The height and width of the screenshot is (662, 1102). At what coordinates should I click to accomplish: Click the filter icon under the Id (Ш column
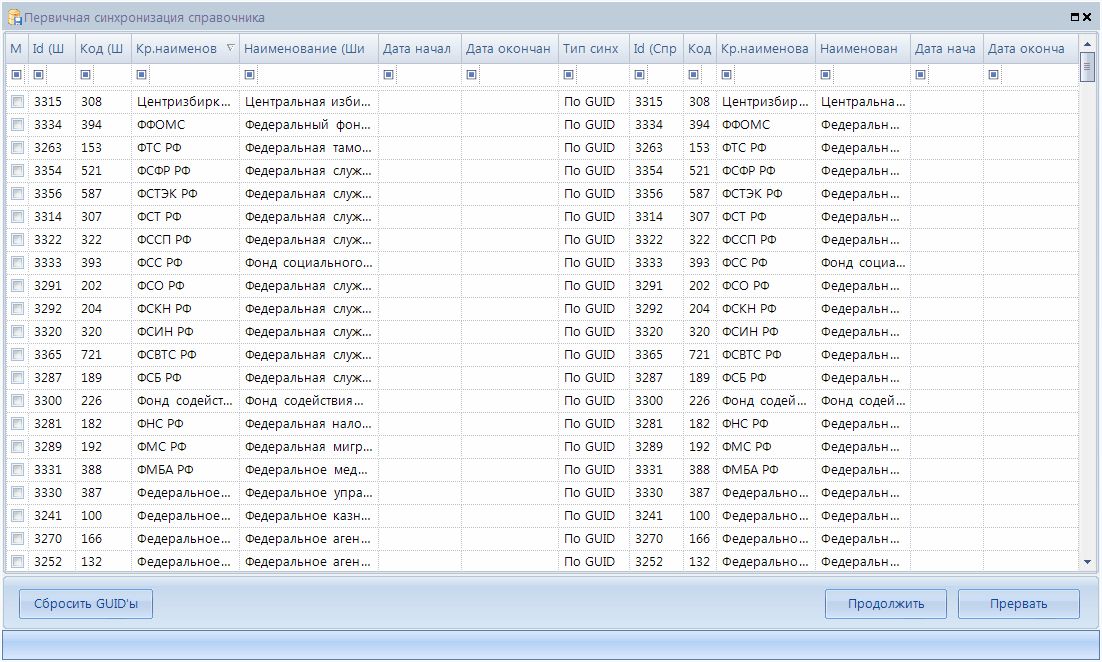click(x=39, y=74)
